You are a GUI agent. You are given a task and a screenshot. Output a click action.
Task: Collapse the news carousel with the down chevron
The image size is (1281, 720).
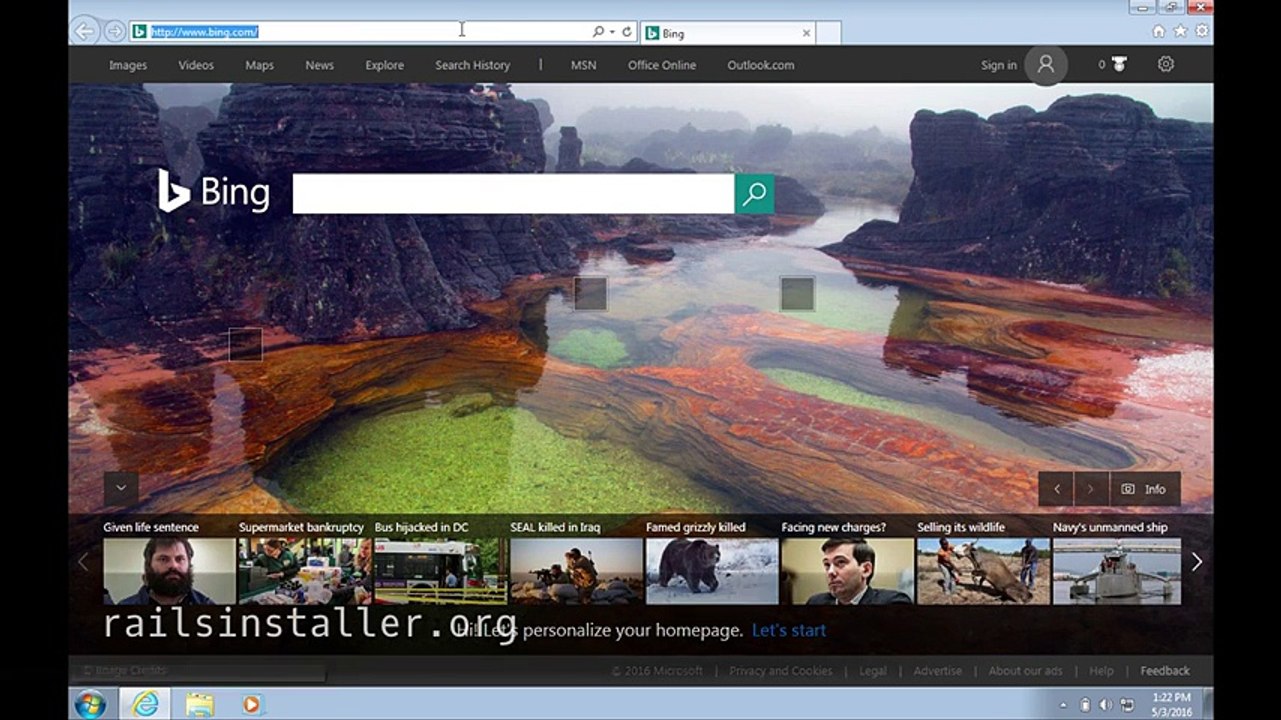click(121, 488)
